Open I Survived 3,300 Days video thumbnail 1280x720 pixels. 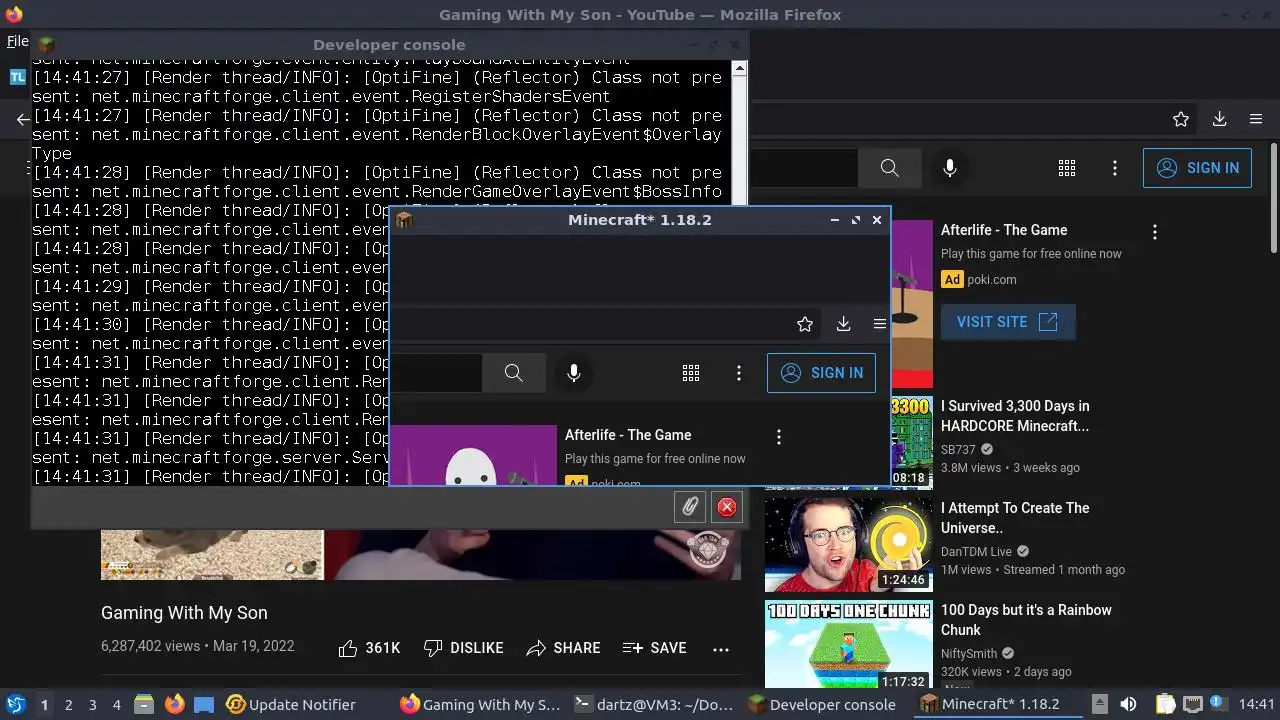[x=911, y=442]
